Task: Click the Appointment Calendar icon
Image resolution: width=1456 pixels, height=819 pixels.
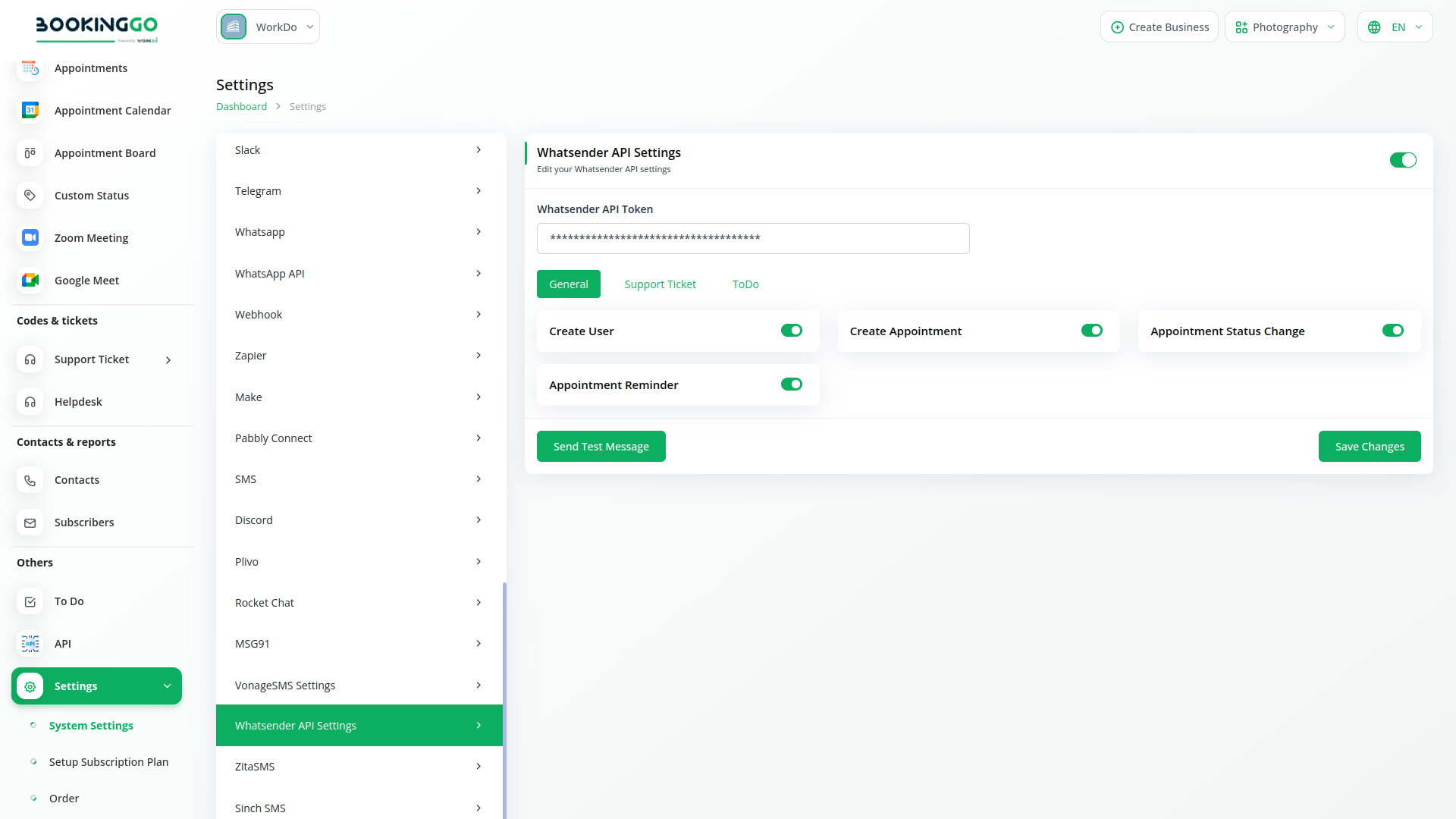Action: point(30,111)
